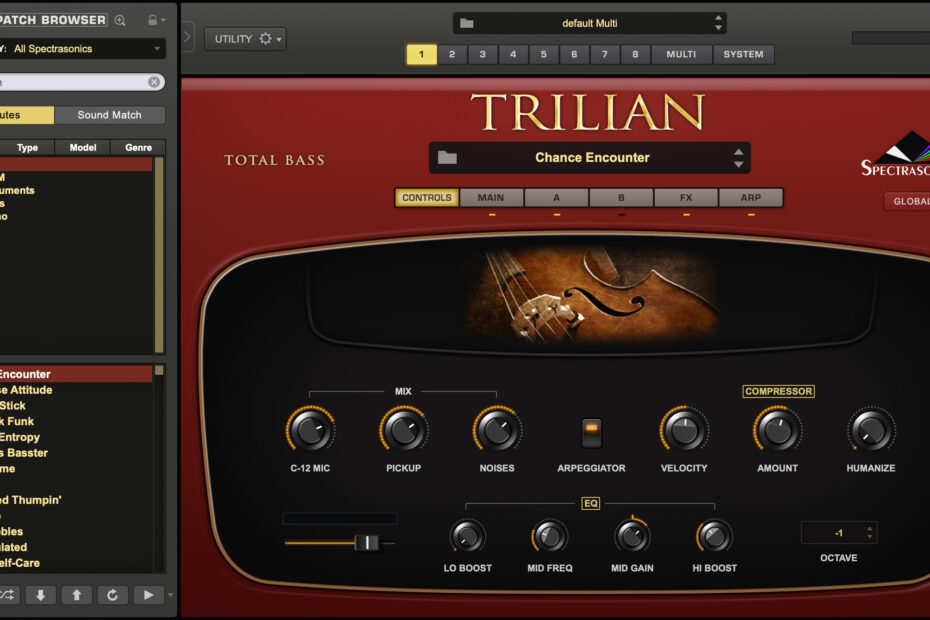This screenshot has width=930, height=620.
Task: Step default Multi preset up/down arrows
Action: (x=718, y=23)
